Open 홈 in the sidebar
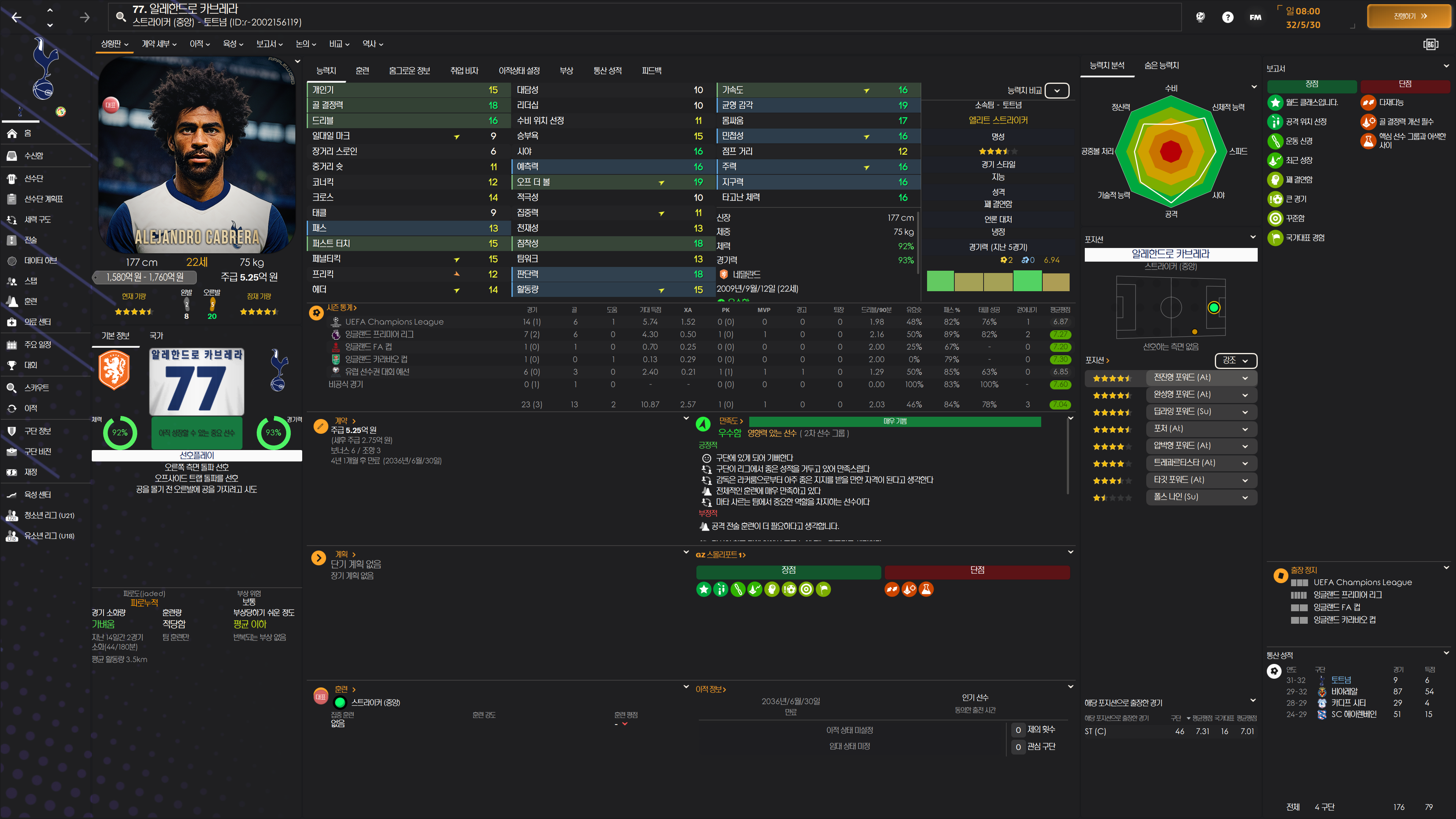The image size is (1456, 819). point(27,133)
